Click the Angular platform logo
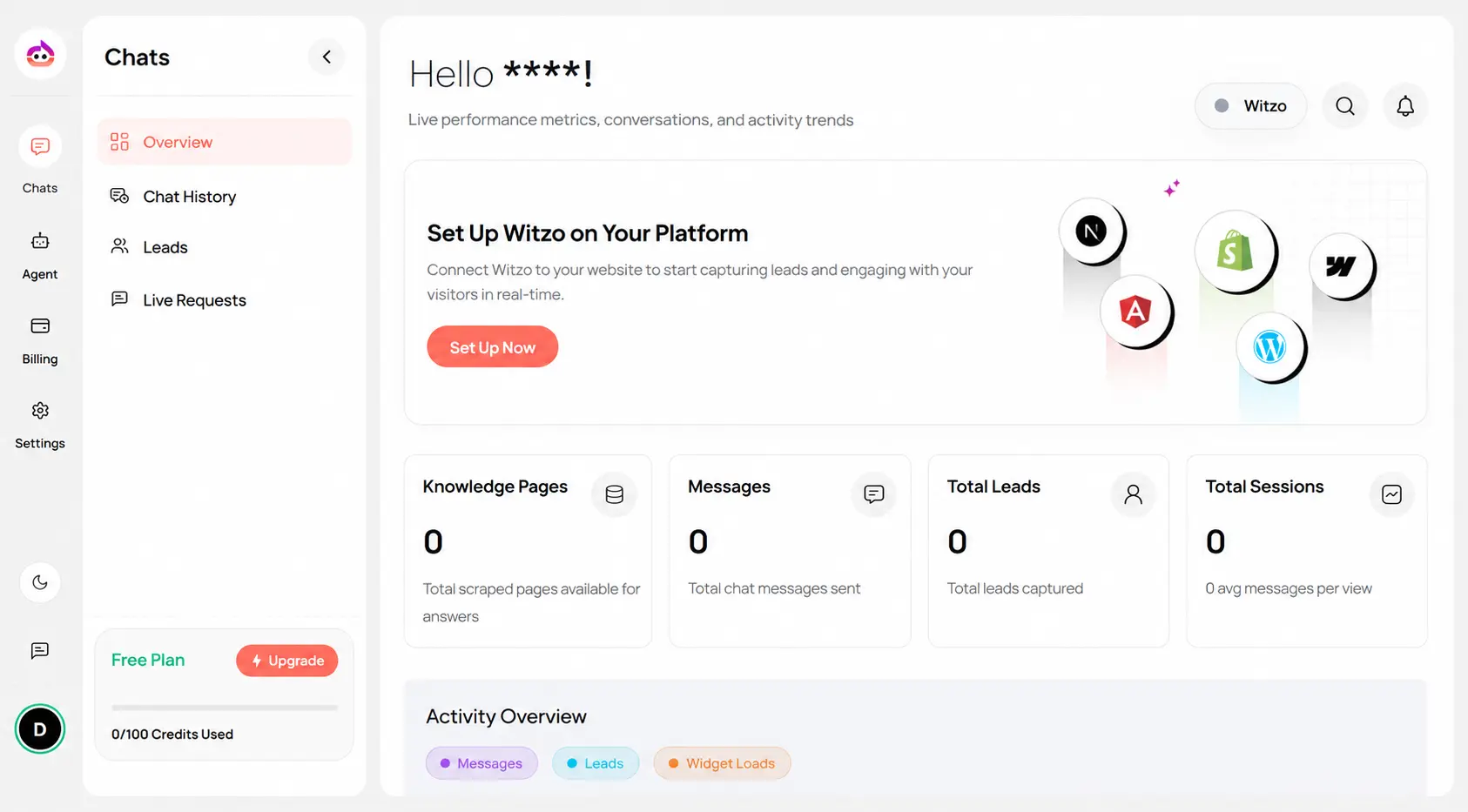Image resolution: width=1468 pixels, height=812 pixels. click(x=1135, y=311)
